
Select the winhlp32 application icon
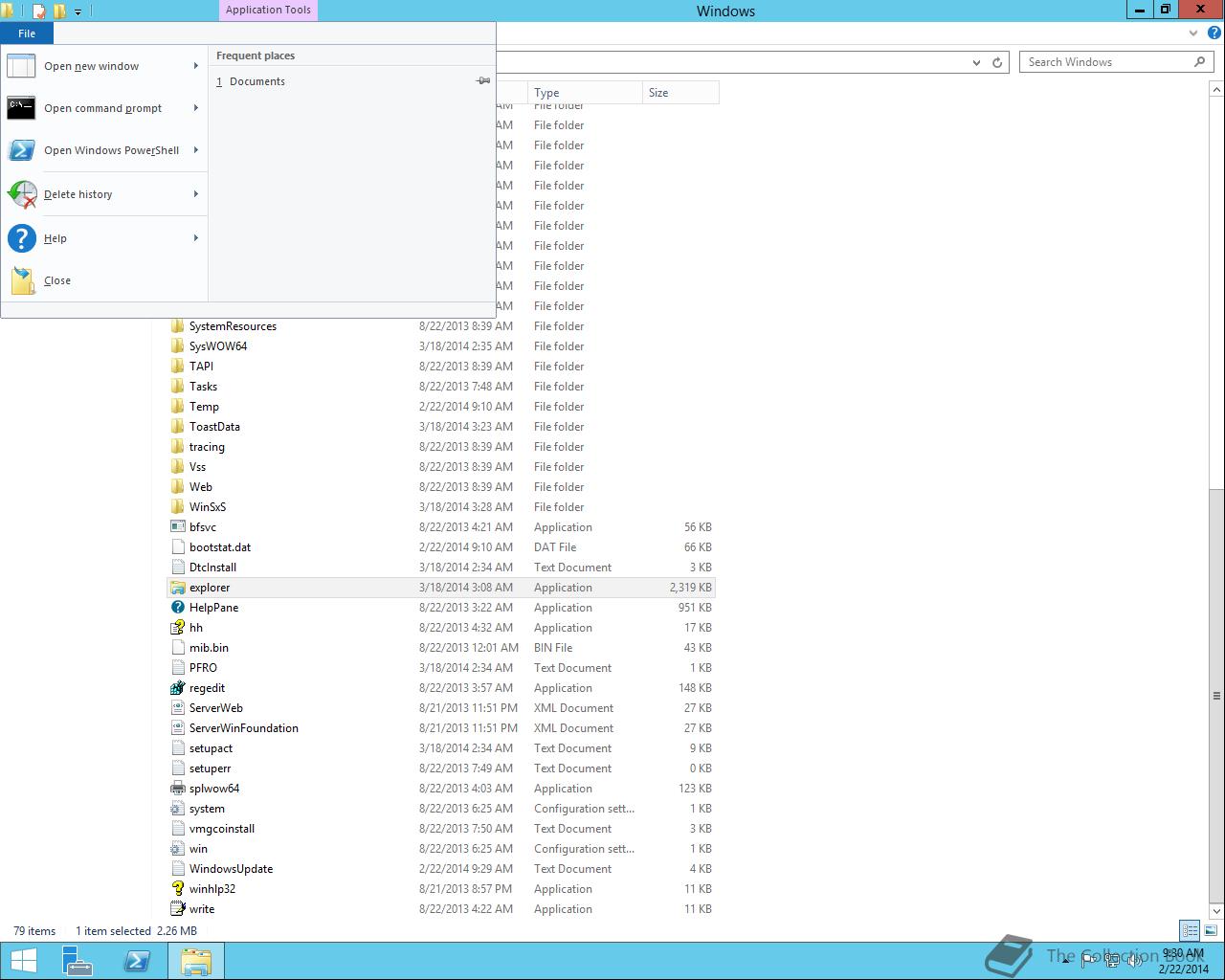coord(177,889)
